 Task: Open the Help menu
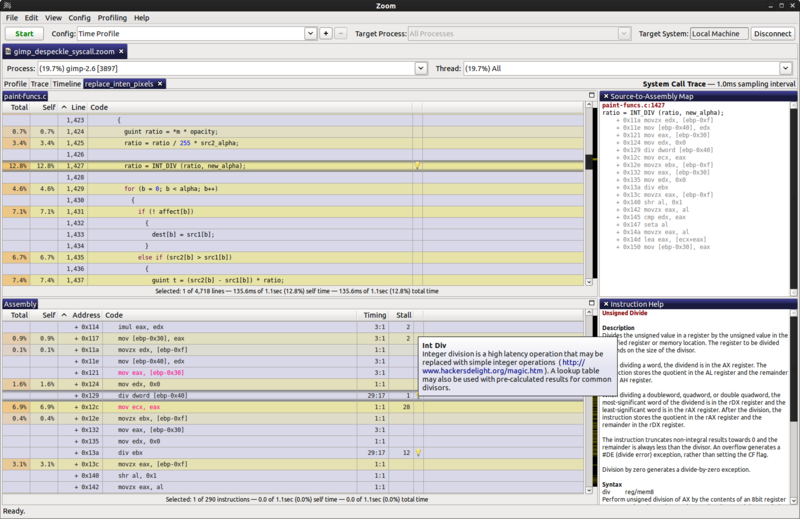142,18
